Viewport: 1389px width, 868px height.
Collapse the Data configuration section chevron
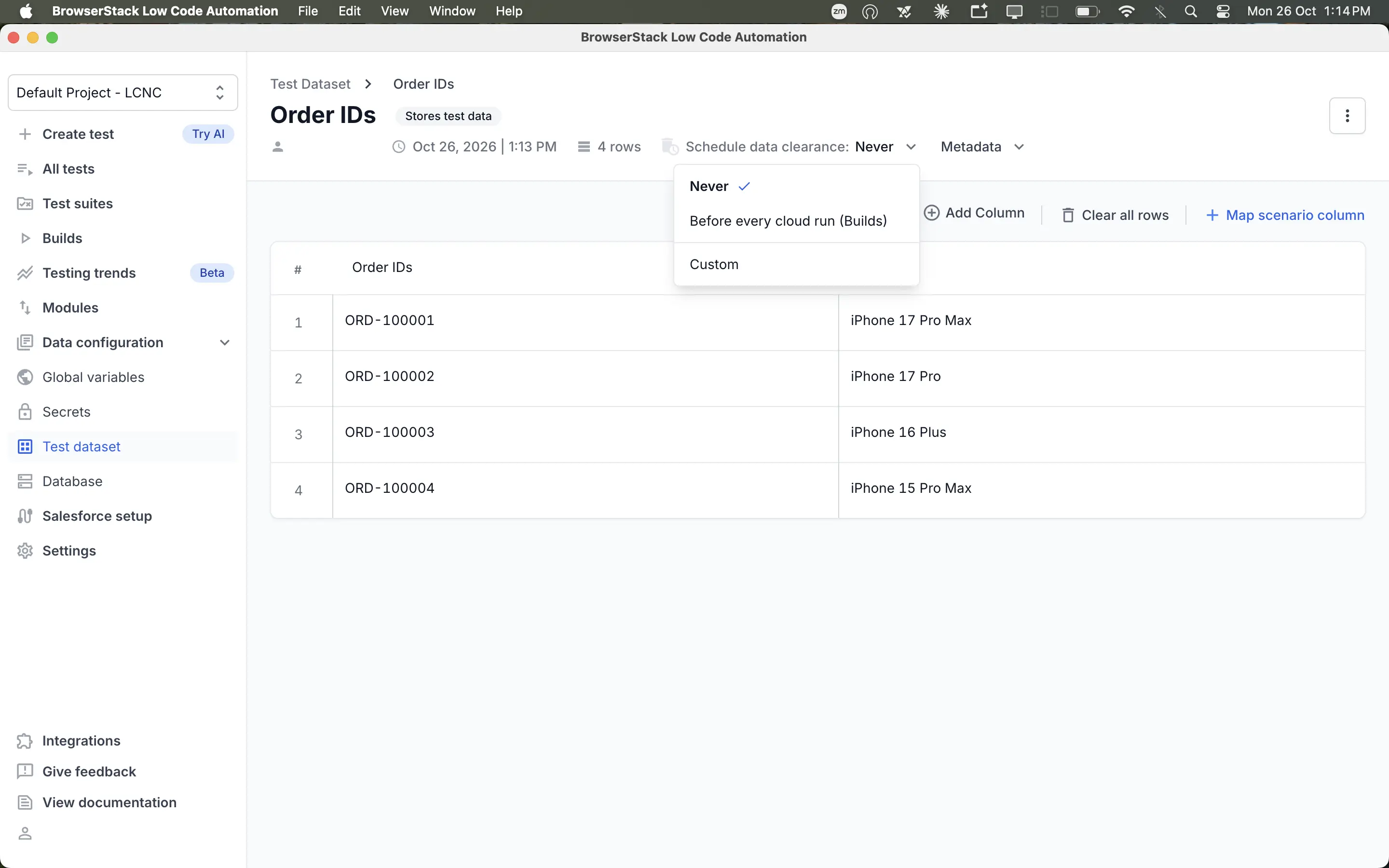224,343
